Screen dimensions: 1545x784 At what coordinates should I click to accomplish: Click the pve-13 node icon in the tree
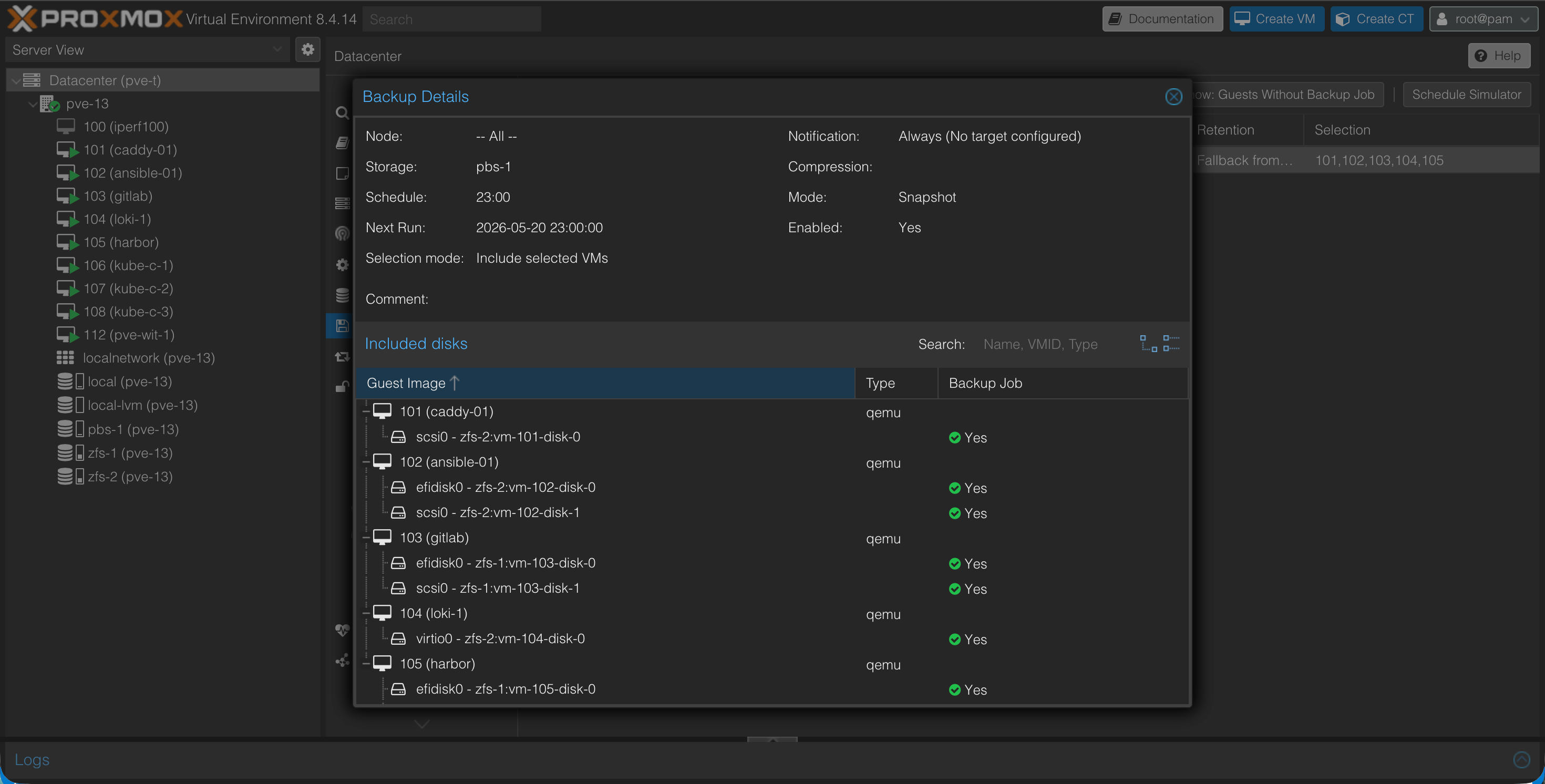point(50,103)
